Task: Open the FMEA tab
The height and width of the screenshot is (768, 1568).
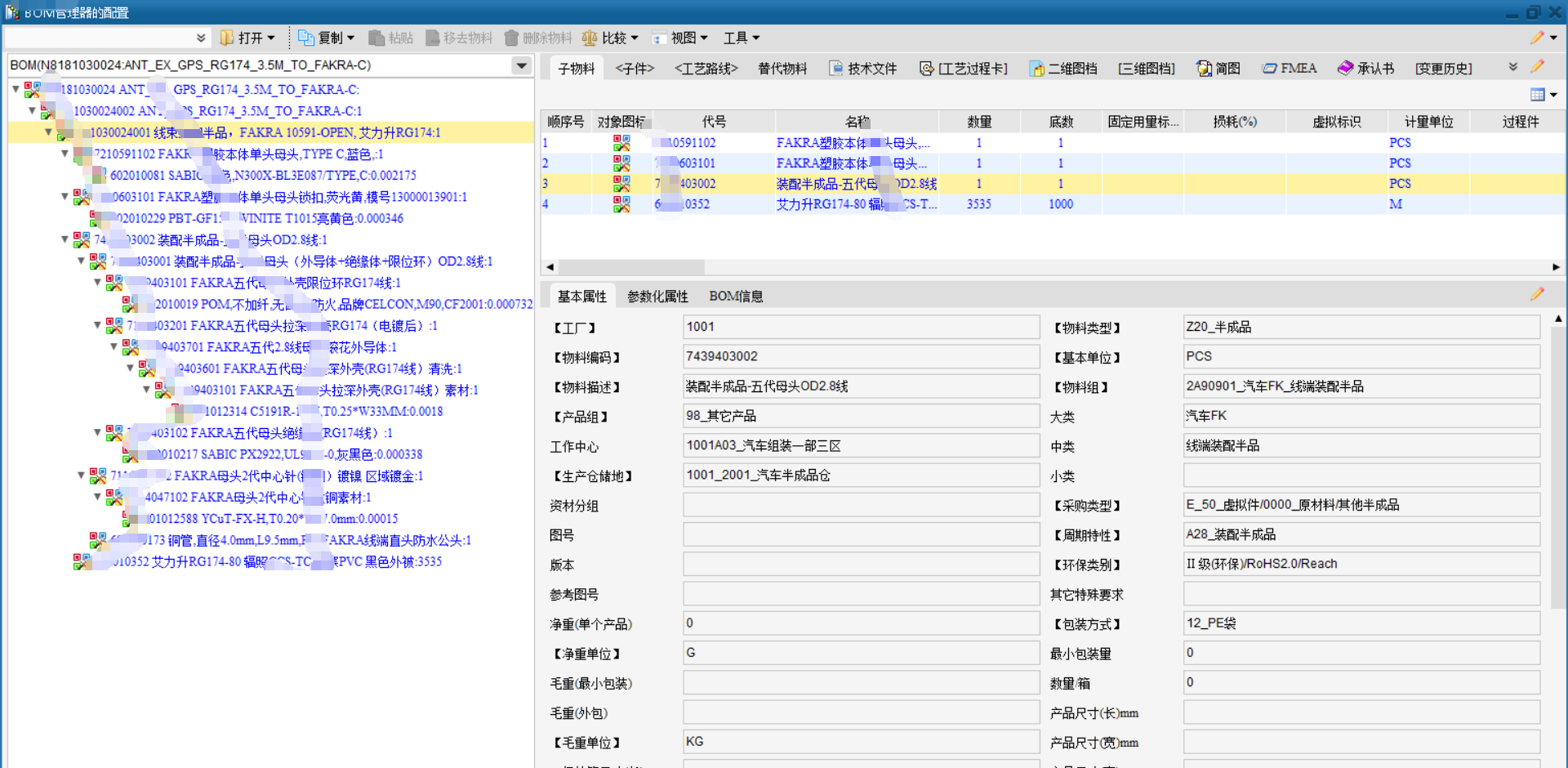Action: pyautogui.click(x=1290, y=69)
